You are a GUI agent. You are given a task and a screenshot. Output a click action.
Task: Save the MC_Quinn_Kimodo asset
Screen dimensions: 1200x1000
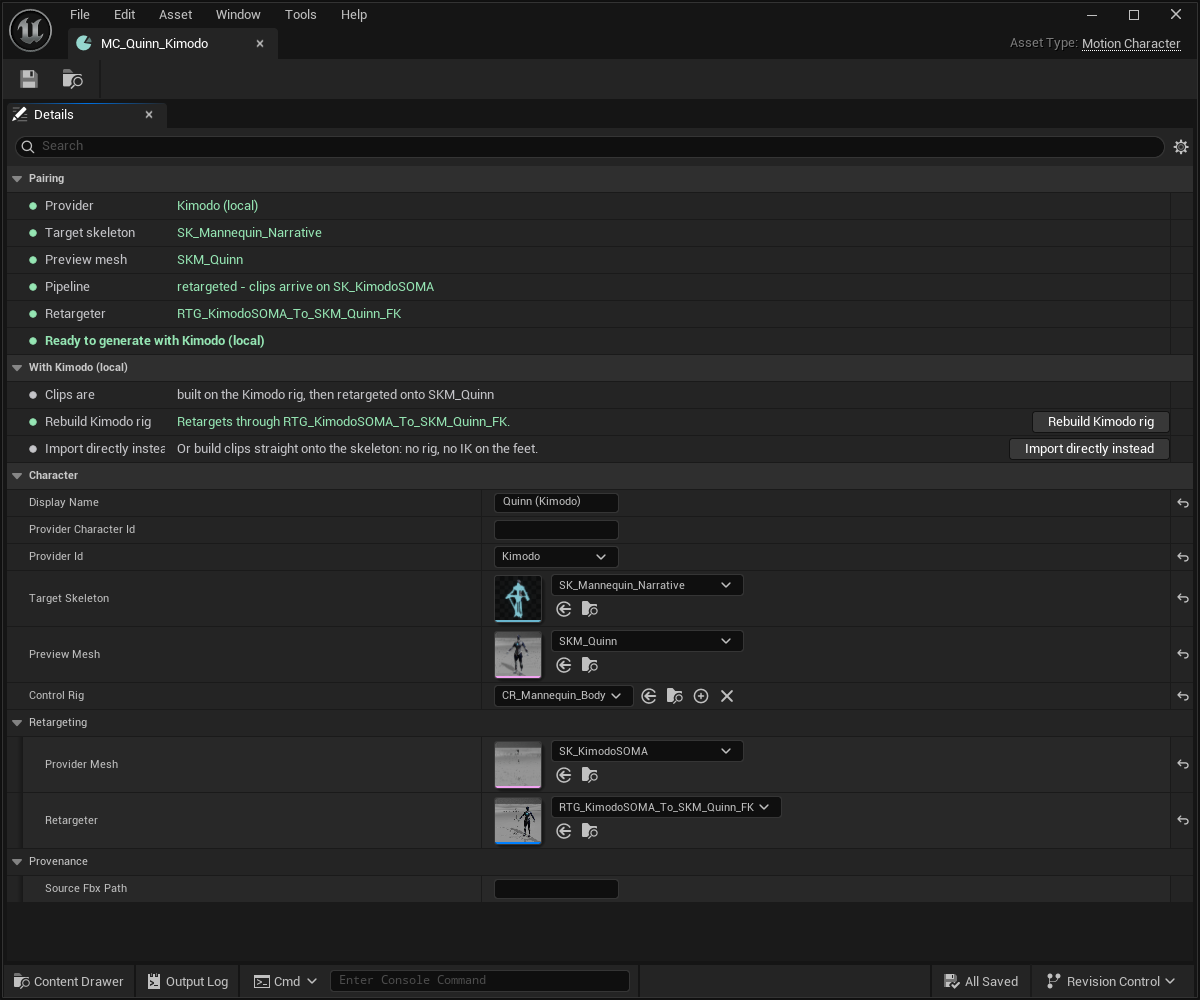tap(29, 79)
